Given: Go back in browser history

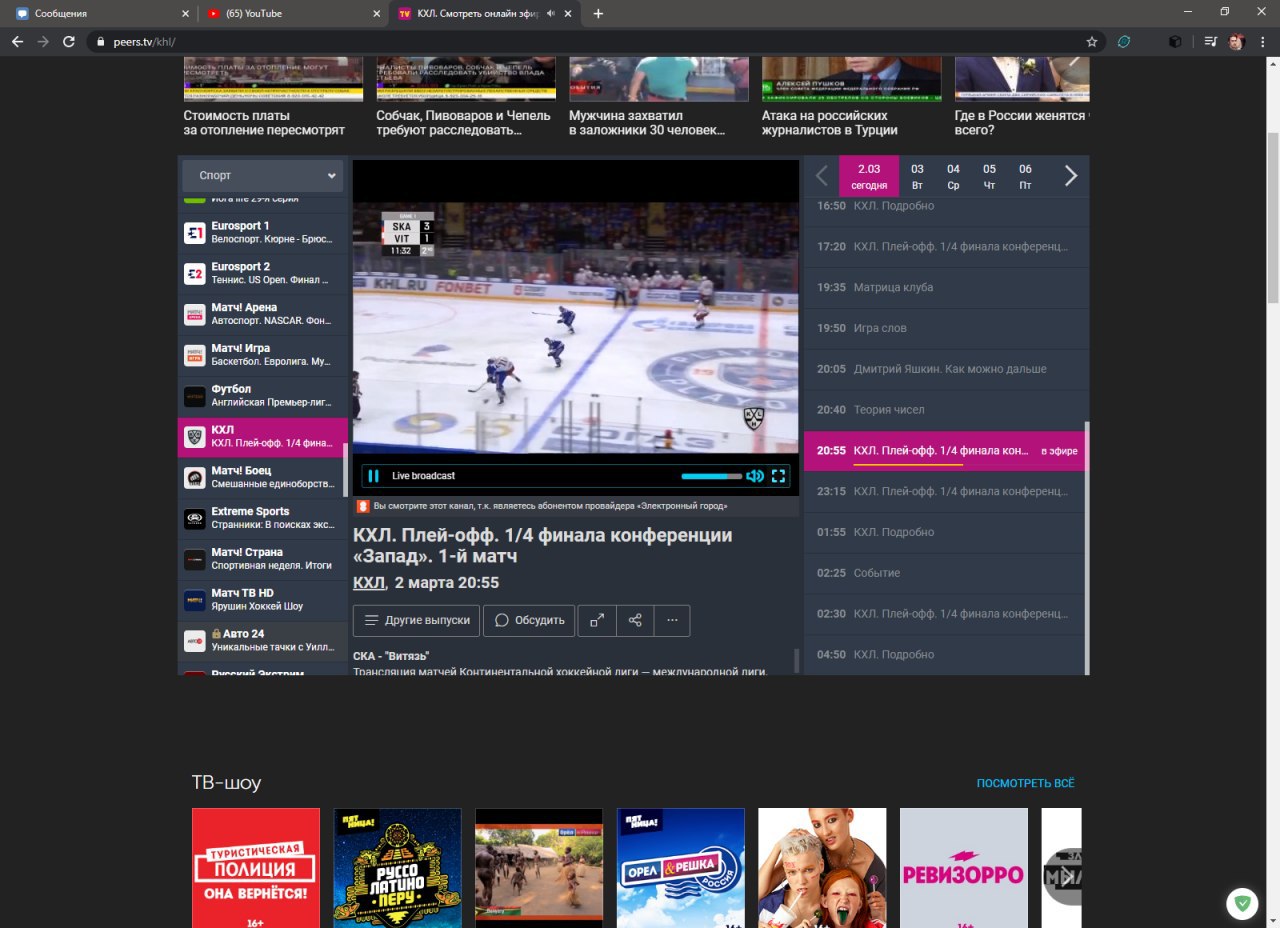Looking at the screenshot, I should coord(17,42).
